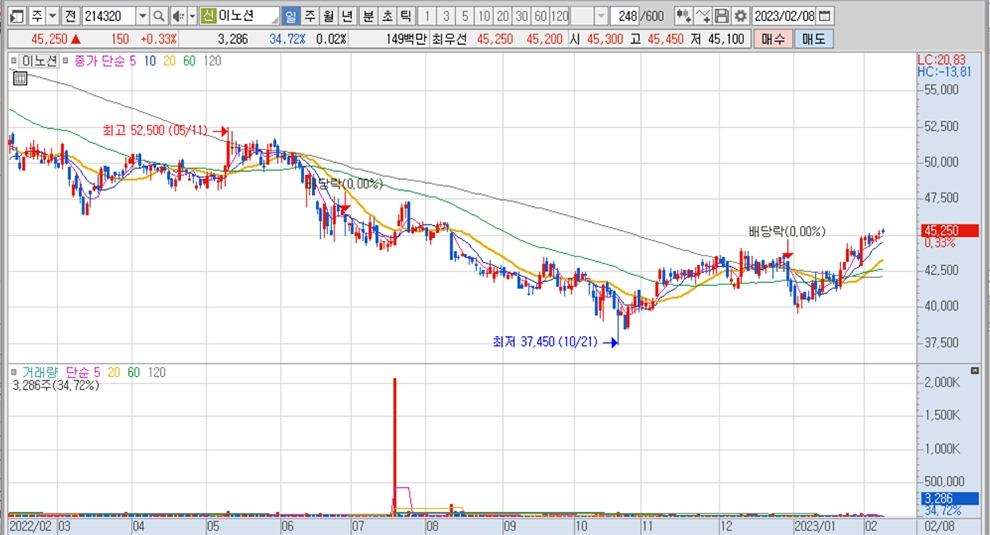The image size is (990, 535).
Task: Save chart with the floppy disk icon
Action: (x=722, y=17)
